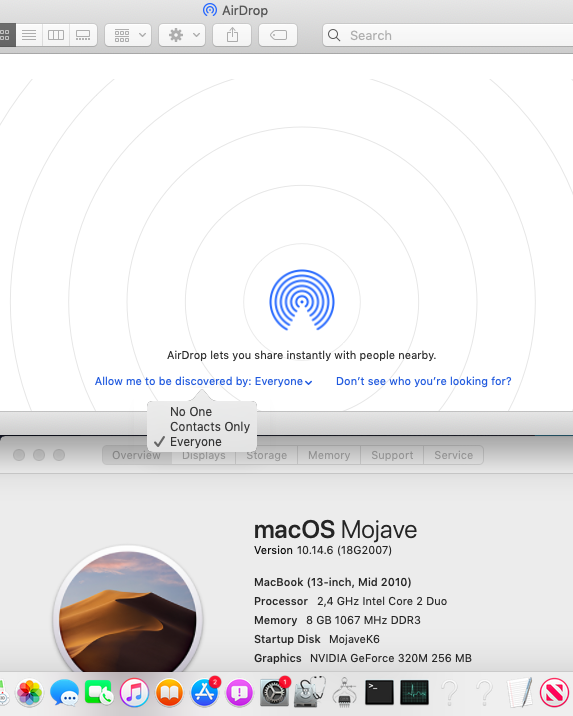573x716 pixels.
Task: Launch FaceTime from the Dock
Action: click(99, 693)
